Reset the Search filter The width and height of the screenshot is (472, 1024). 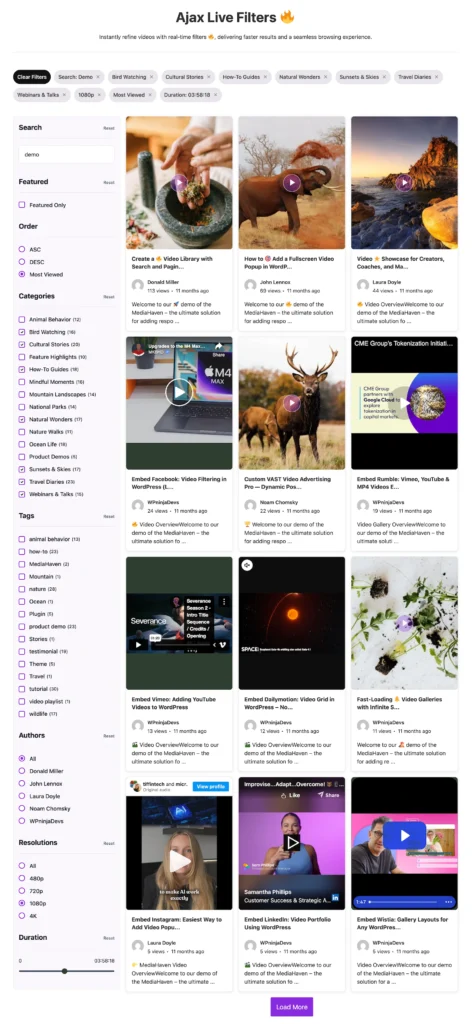point(108,128)
